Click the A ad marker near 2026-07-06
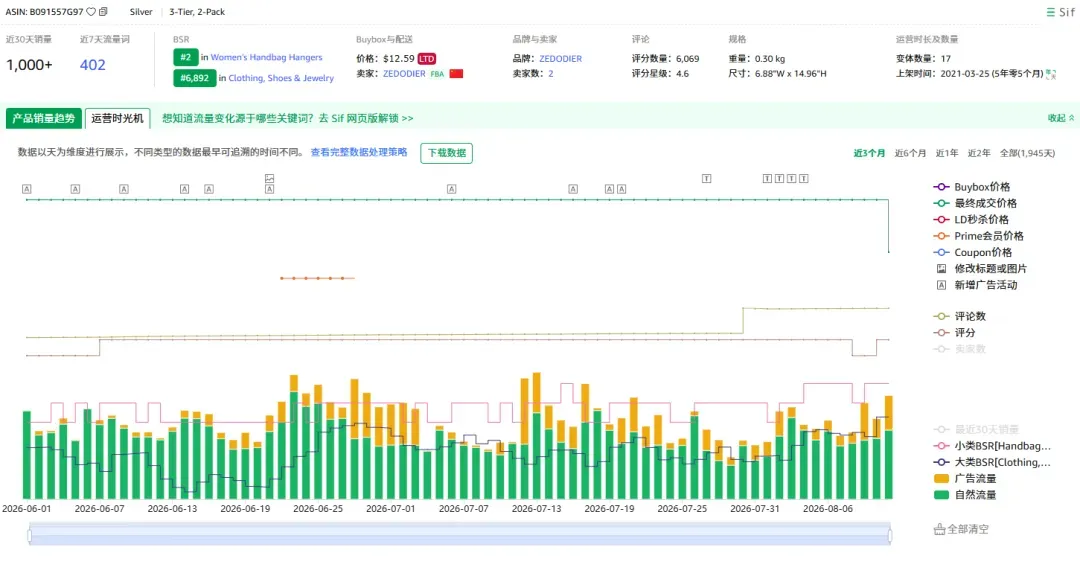This screenshot has height=576, width=1080. pyautogui.click(x=451, y=189)
